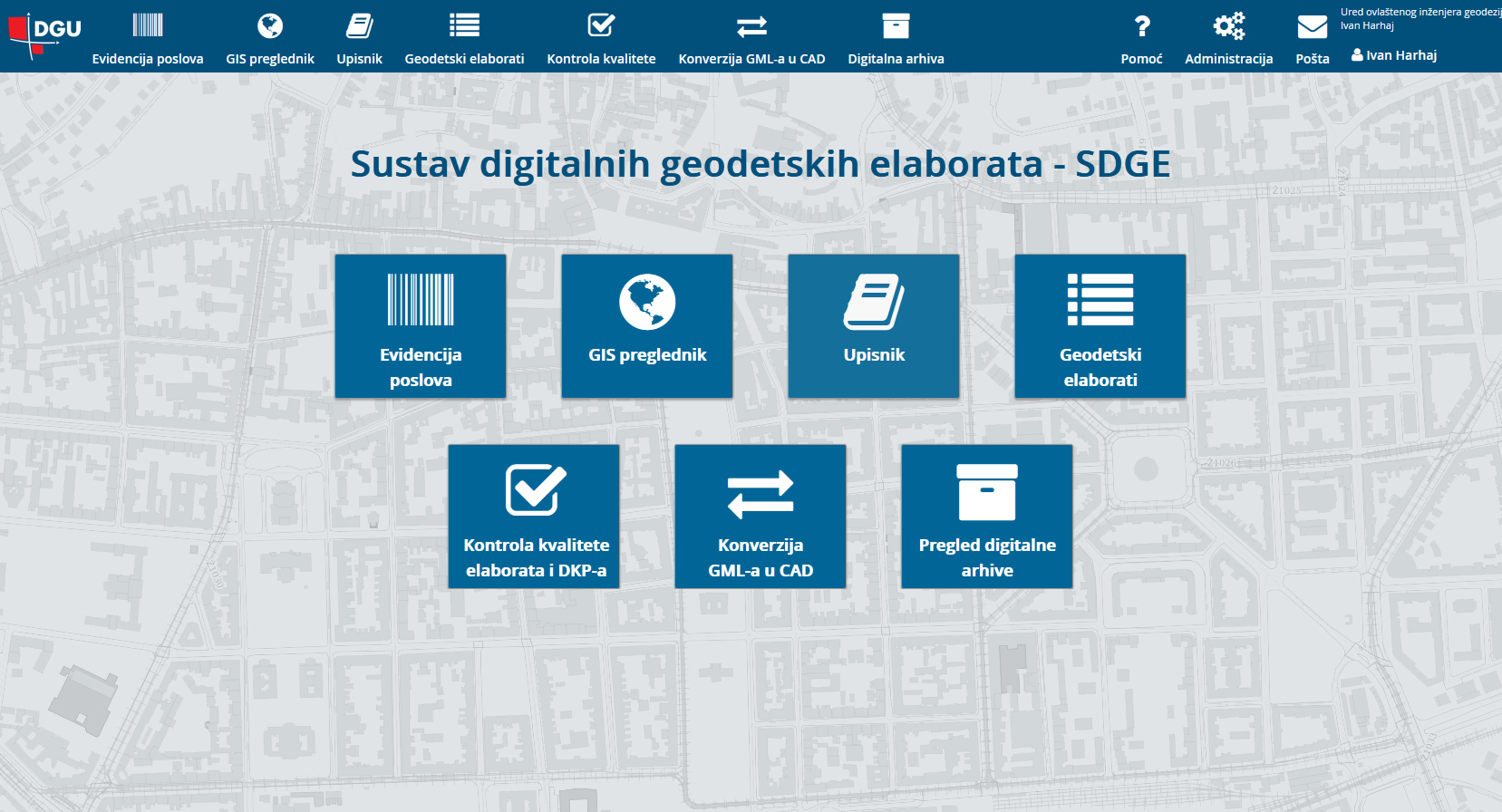1502x812 pixels.
Task: Click the Kontrola kvalitete menu label
Action: click(x=601, y=59)
